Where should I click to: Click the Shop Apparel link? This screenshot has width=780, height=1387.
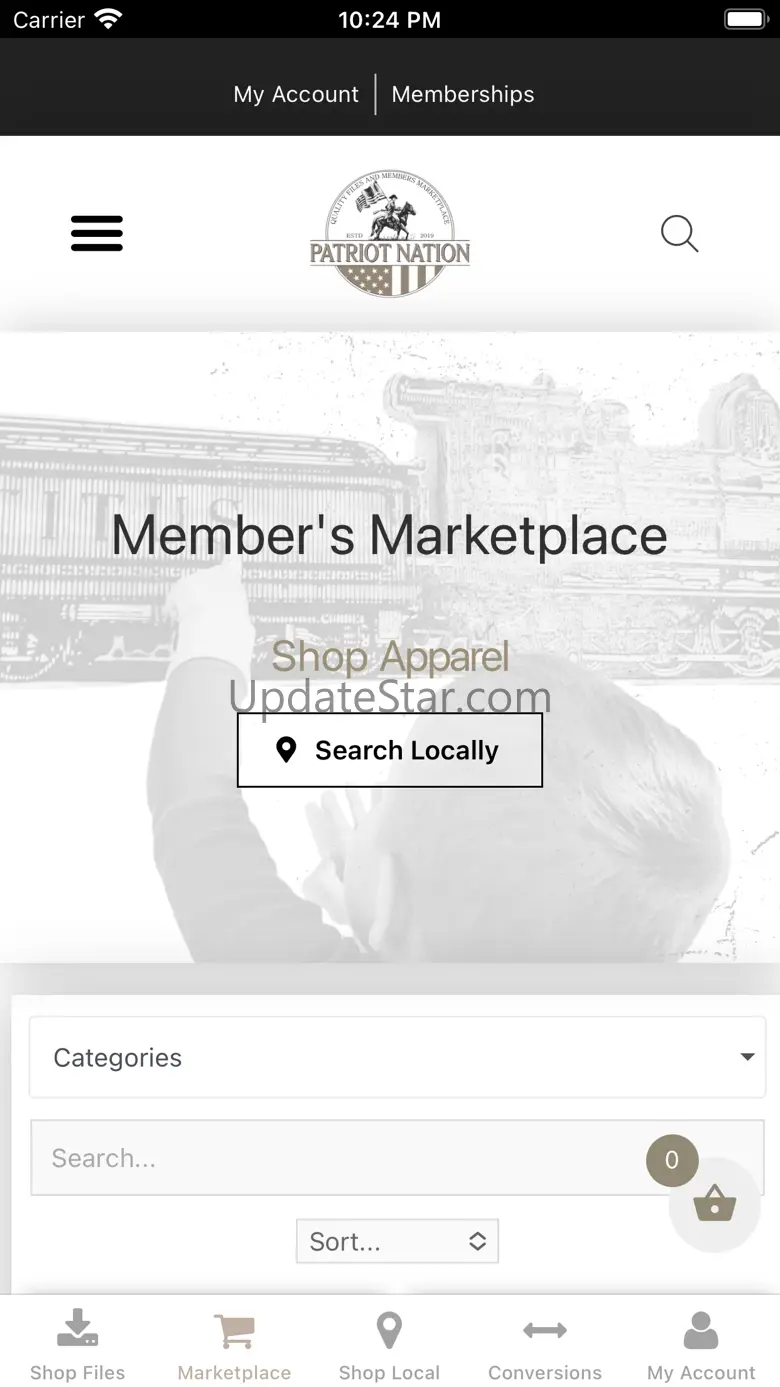point(390,657)
